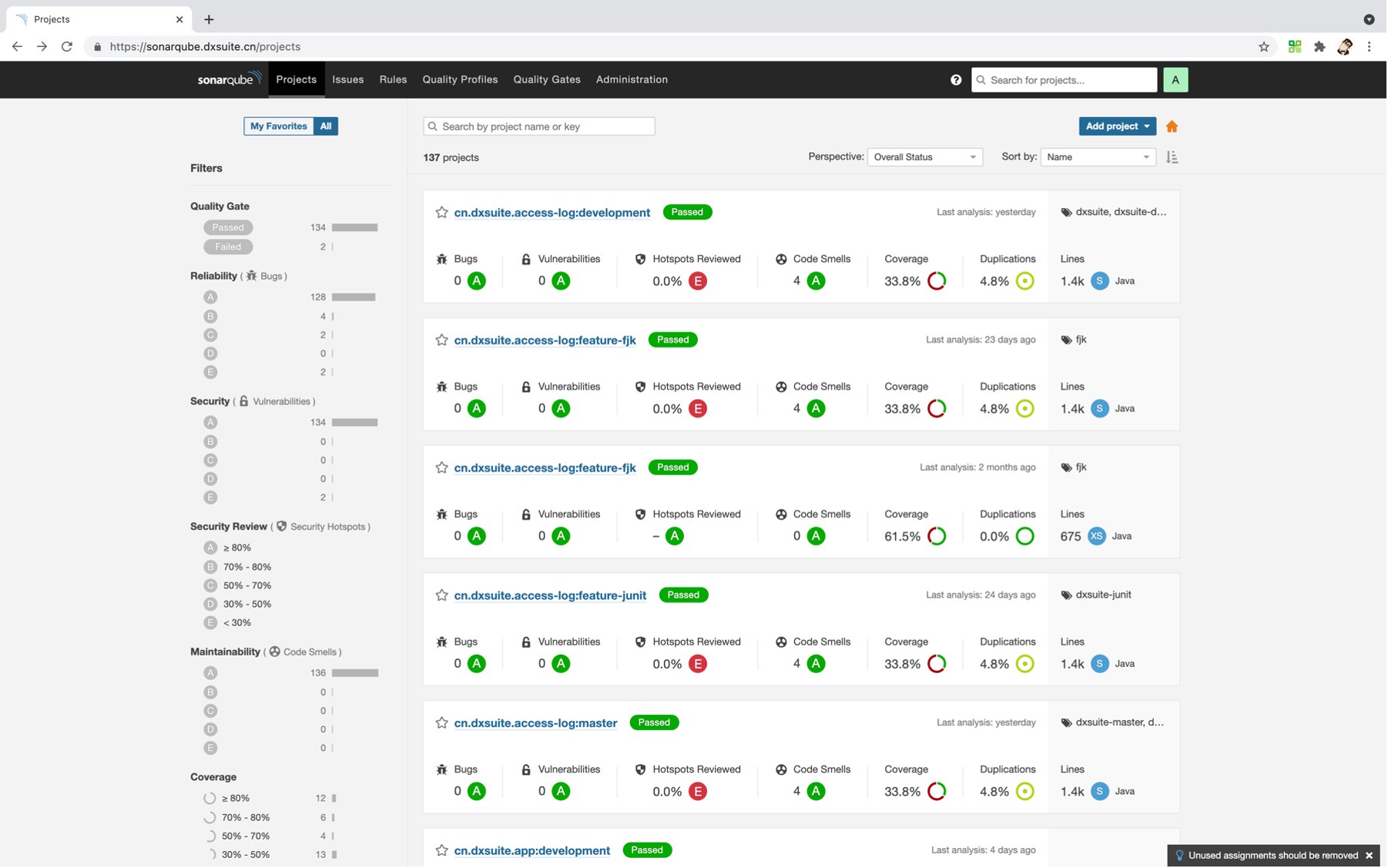
Task: Click the tags icon for dxsuite-junit
Action: click(x=1066, y=595)
